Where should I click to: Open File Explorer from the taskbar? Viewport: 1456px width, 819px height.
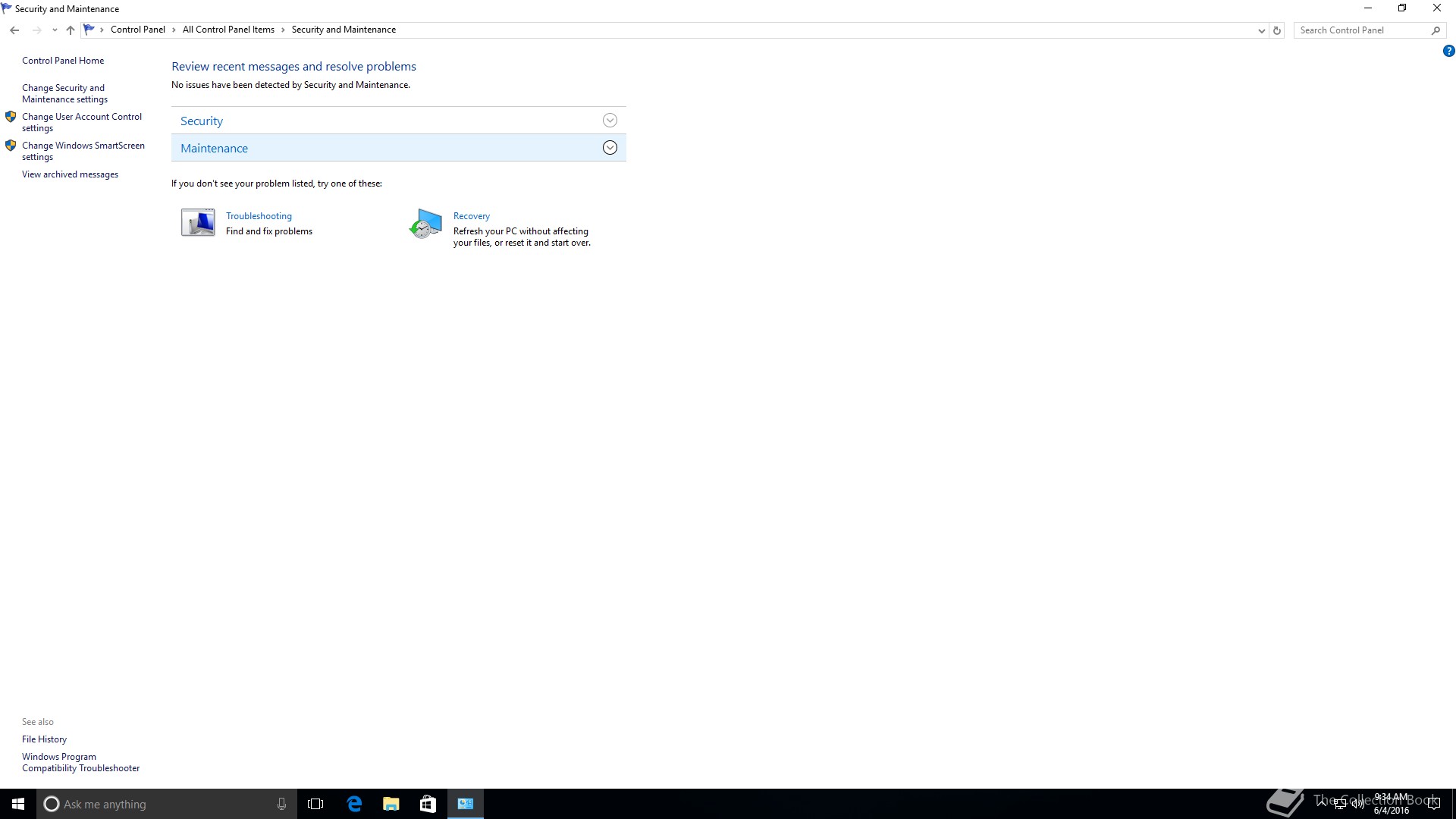tap(391, 804)
